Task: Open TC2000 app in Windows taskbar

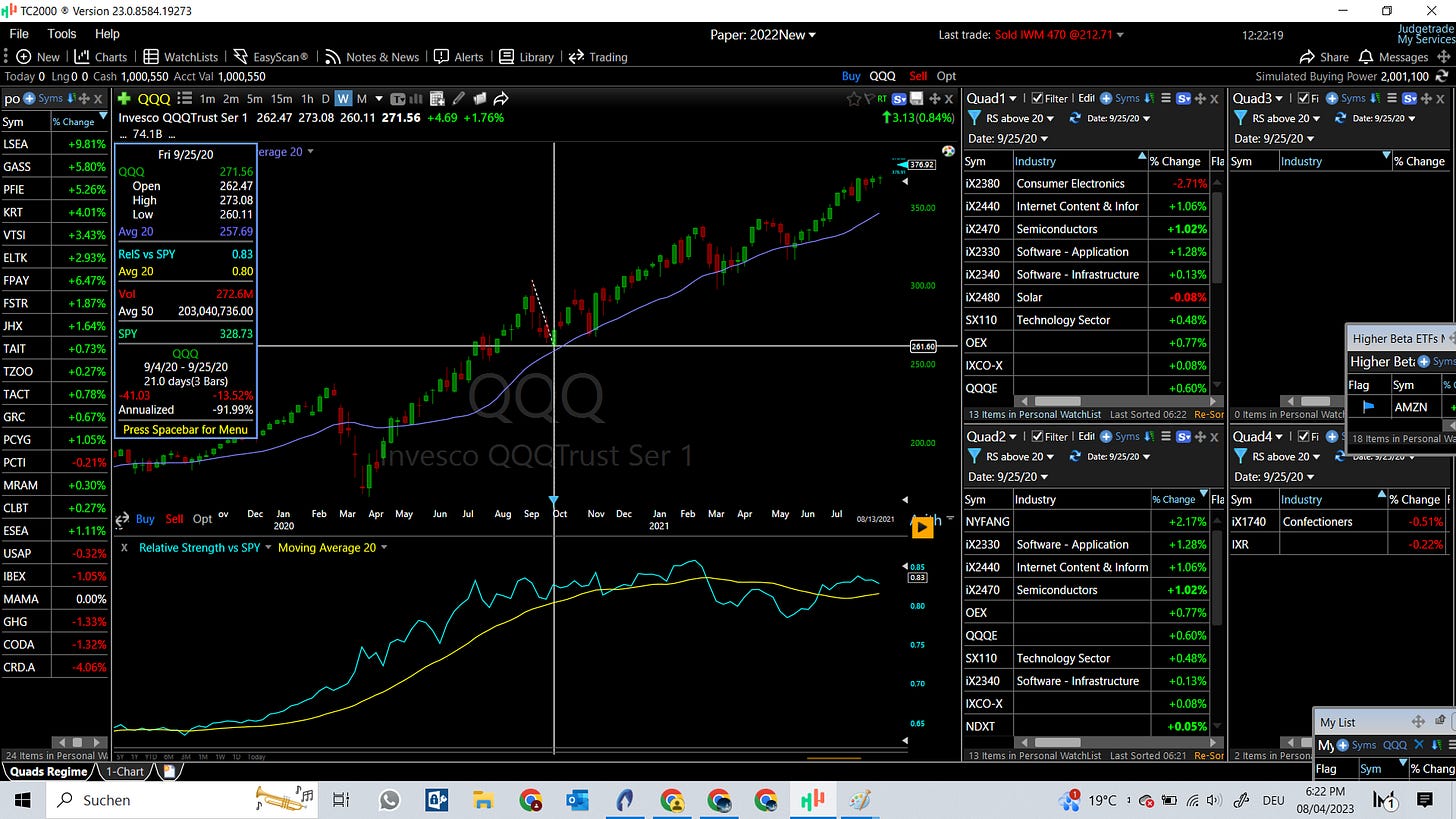Action: (812, 800)
